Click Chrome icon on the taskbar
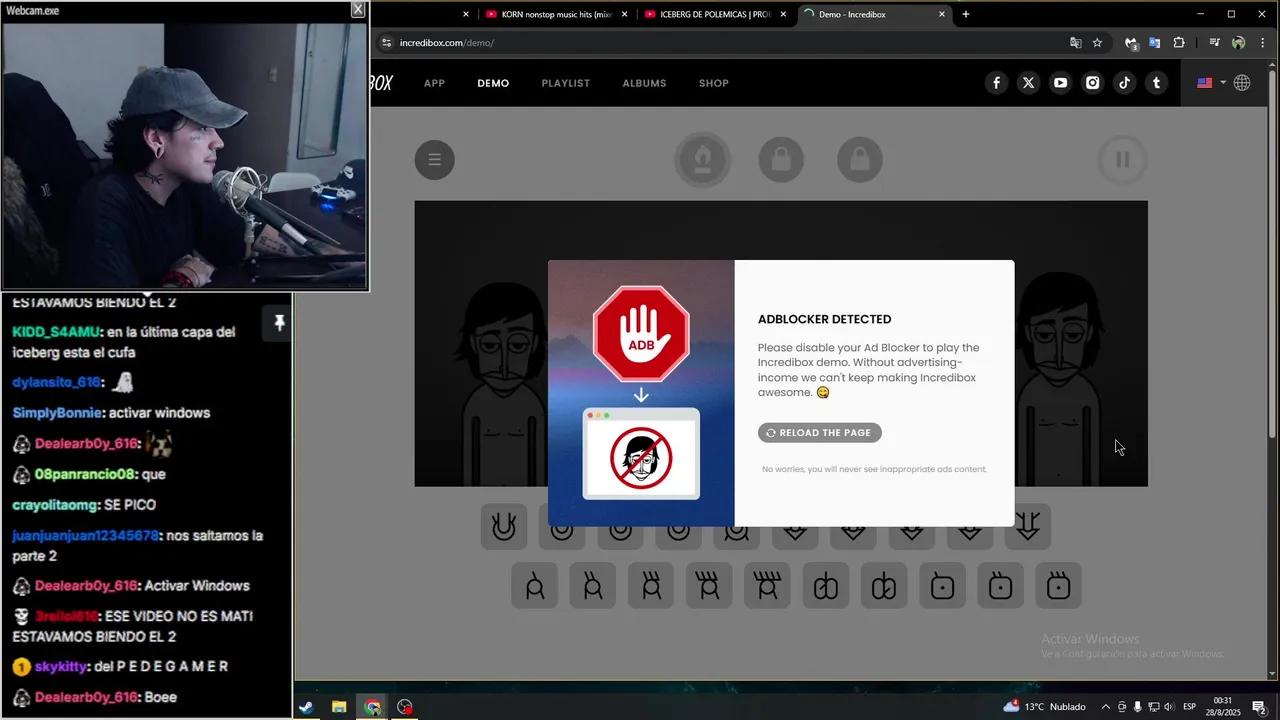Screen dimensions: 1280x720 tap(372, 707)
